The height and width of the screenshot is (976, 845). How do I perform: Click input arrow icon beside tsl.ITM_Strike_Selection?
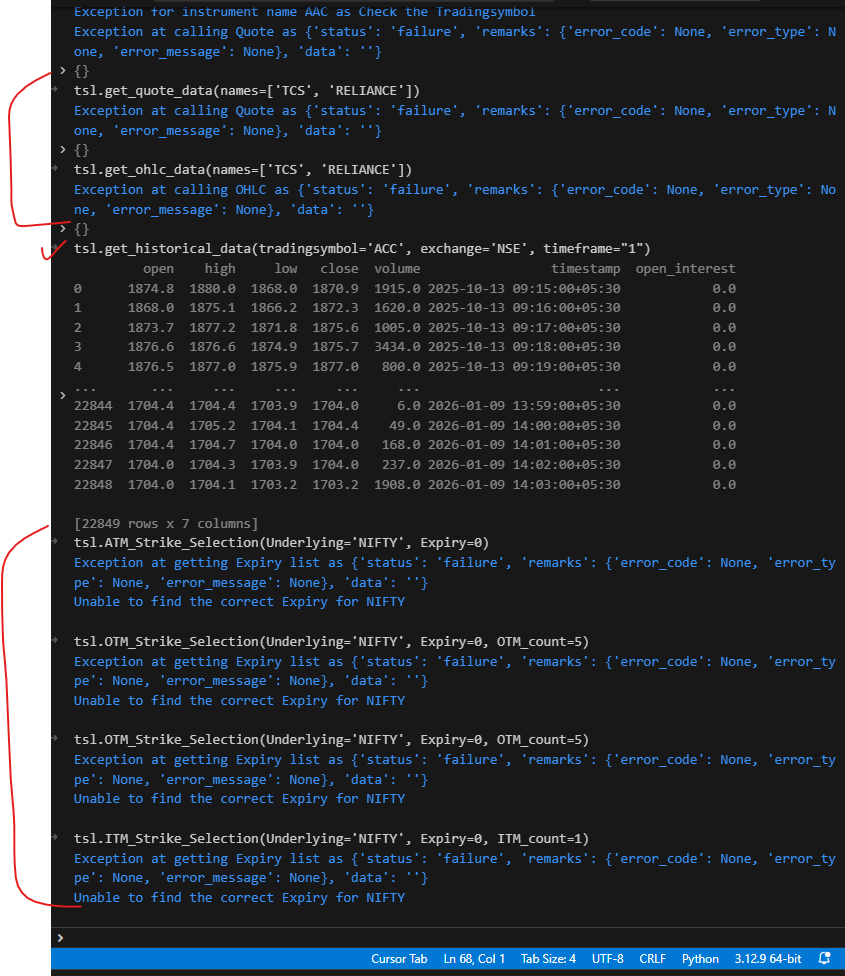pyautogui.click(x=63, y=839)
